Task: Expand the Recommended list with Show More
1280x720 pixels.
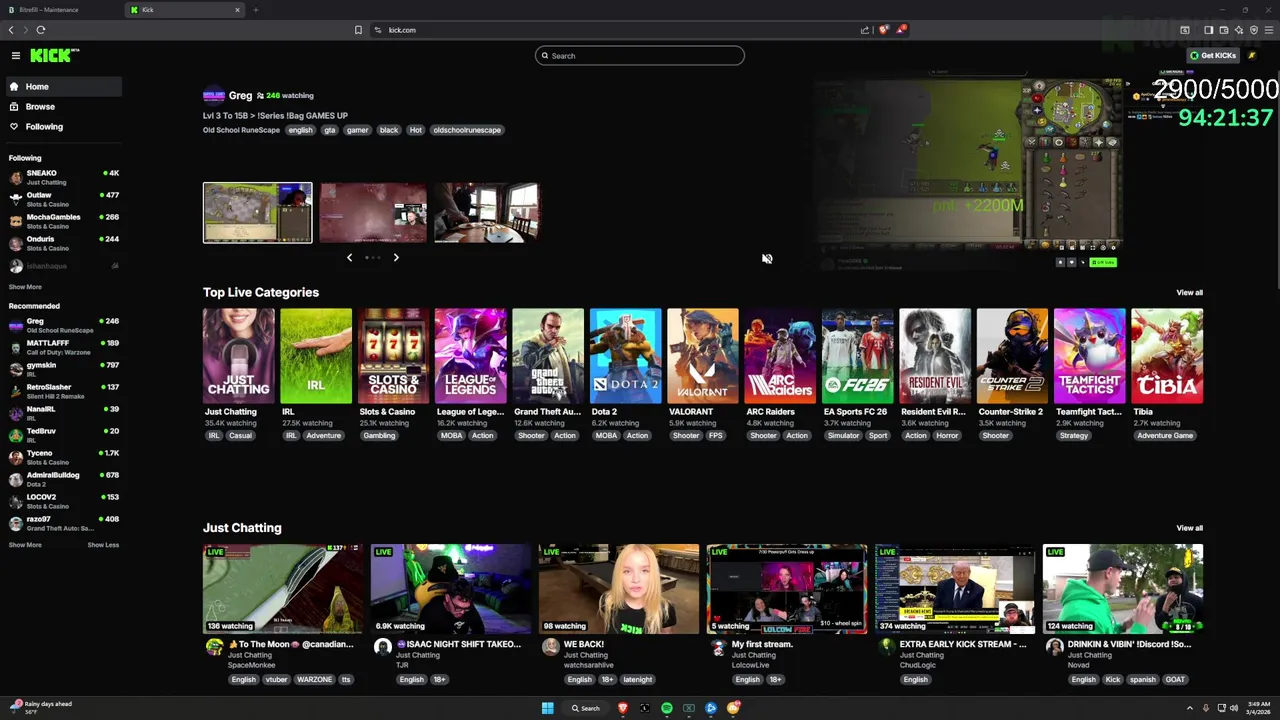Action: point(25,545)
